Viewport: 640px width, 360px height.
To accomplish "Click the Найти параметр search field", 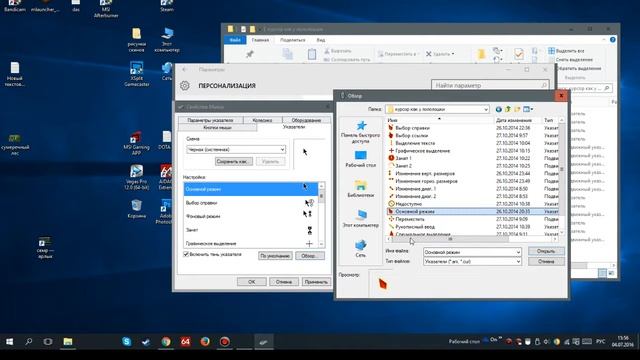I will point(490,85).
